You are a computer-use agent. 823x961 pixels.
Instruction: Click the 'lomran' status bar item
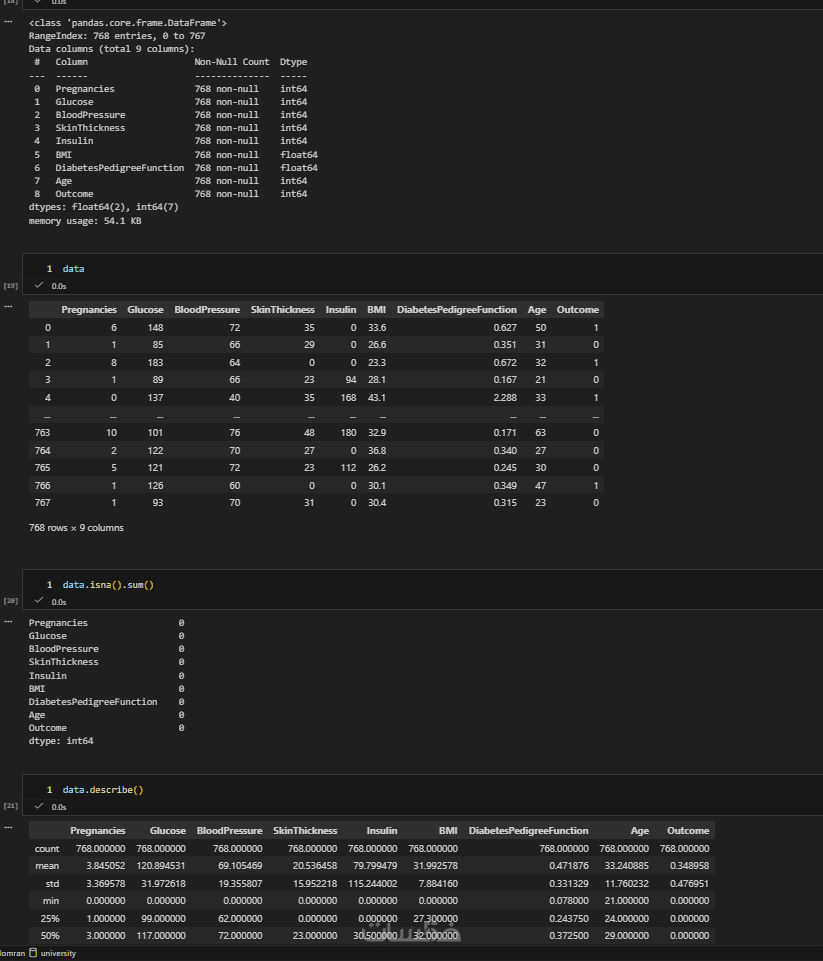11,953
